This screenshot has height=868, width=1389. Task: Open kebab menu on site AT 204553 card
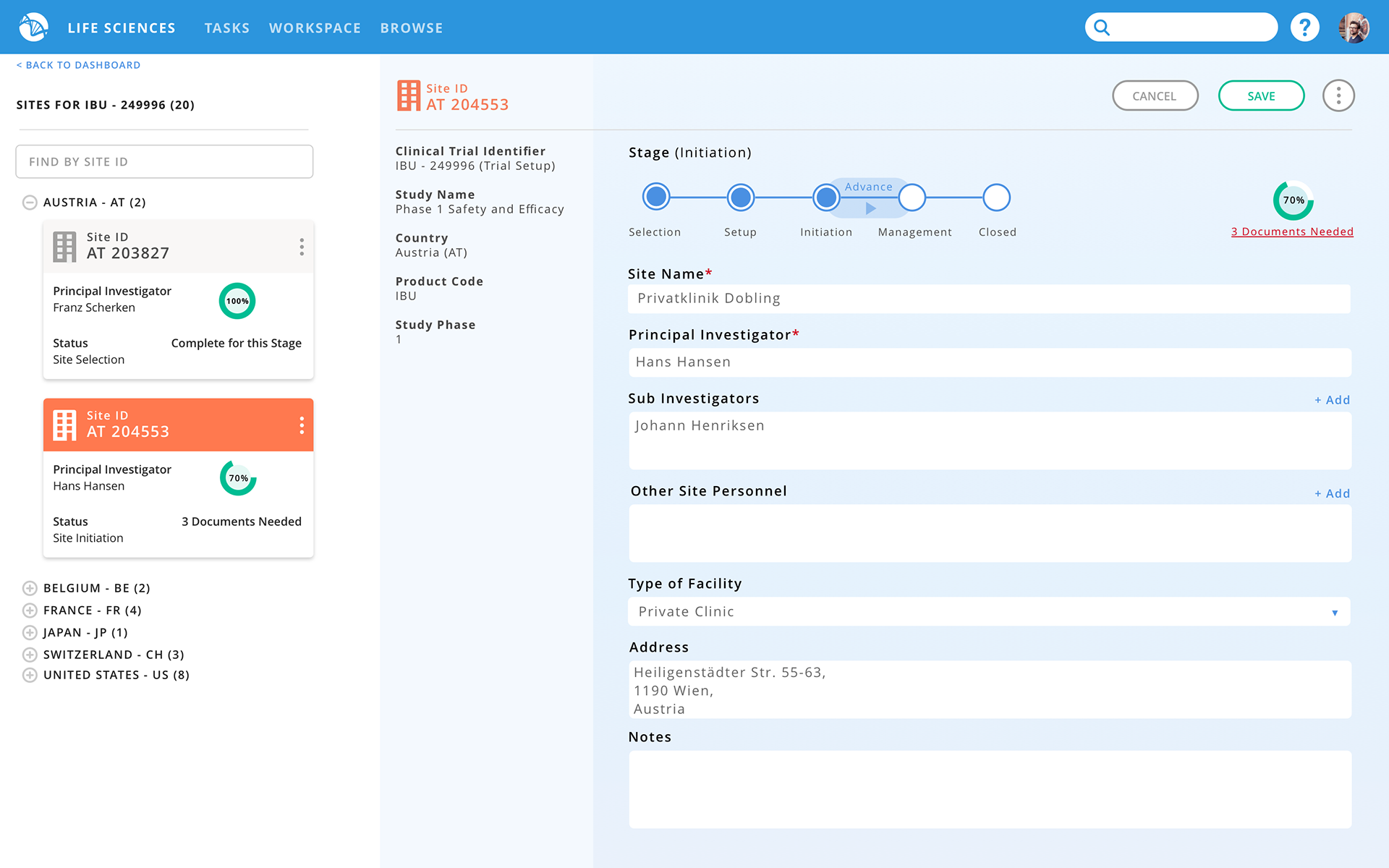pos(302,425)
